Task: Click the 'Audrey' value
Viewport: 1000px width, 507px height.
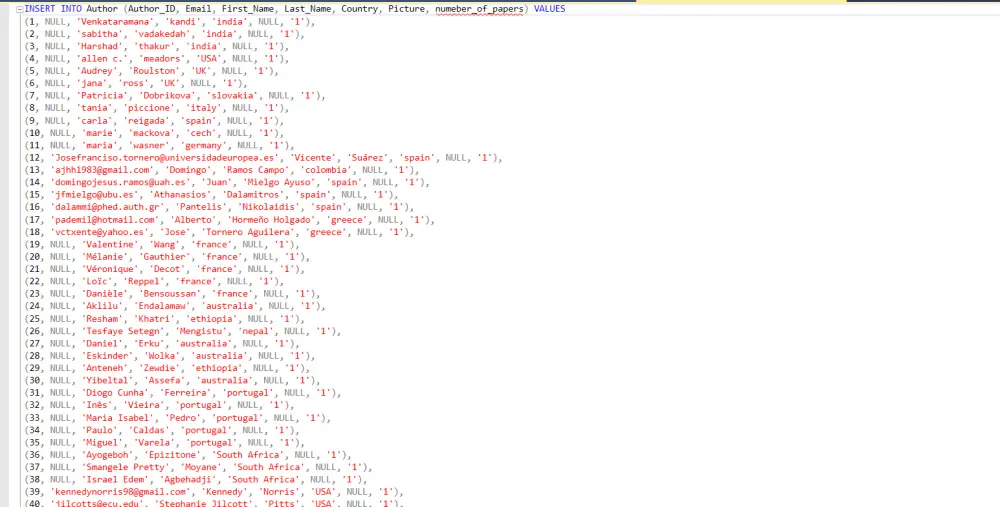Action: 97,71
